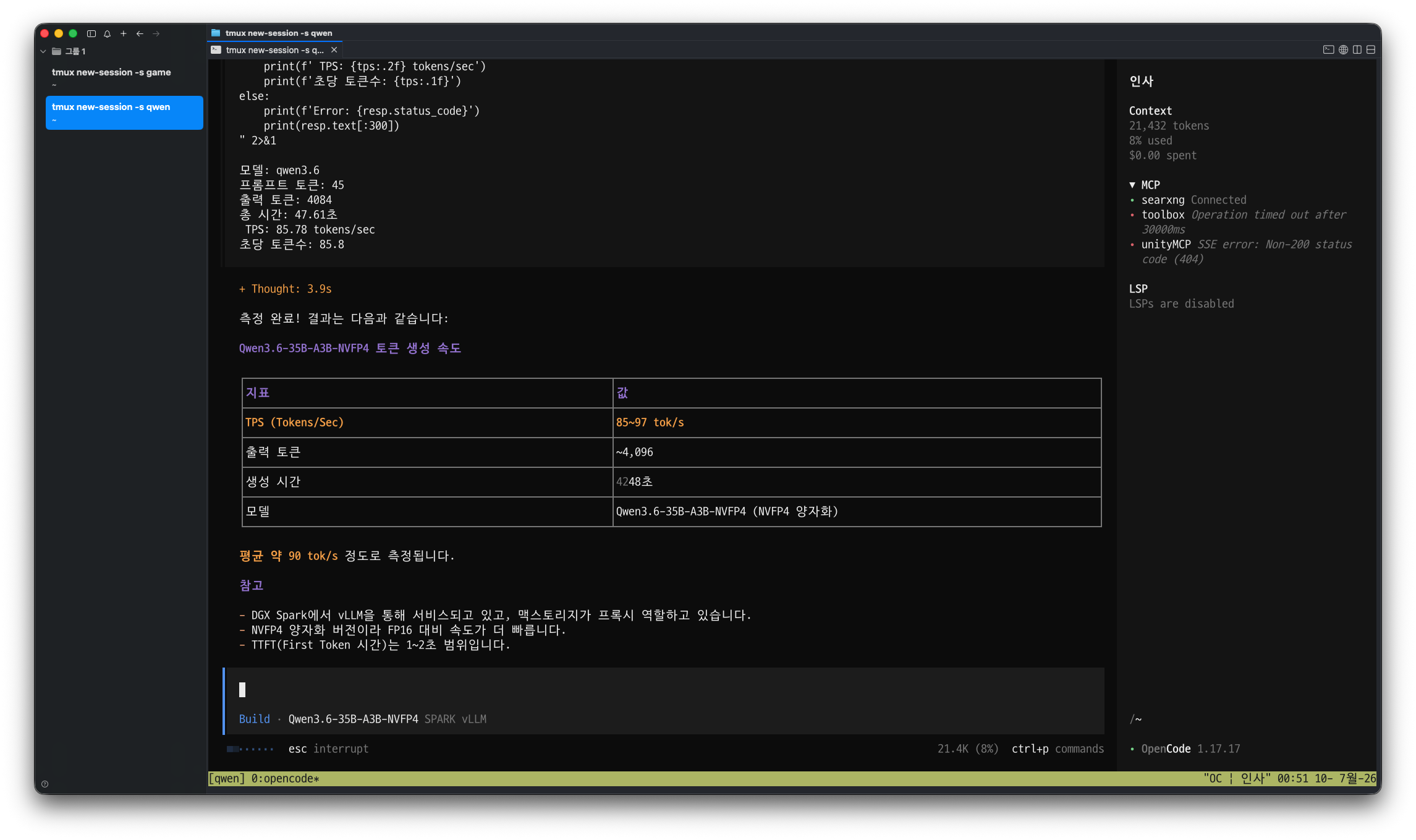The height and width of the screenshot is (840, 1416).
Task: Collapse the MCP section triangle
Action: coord(1132,185)
